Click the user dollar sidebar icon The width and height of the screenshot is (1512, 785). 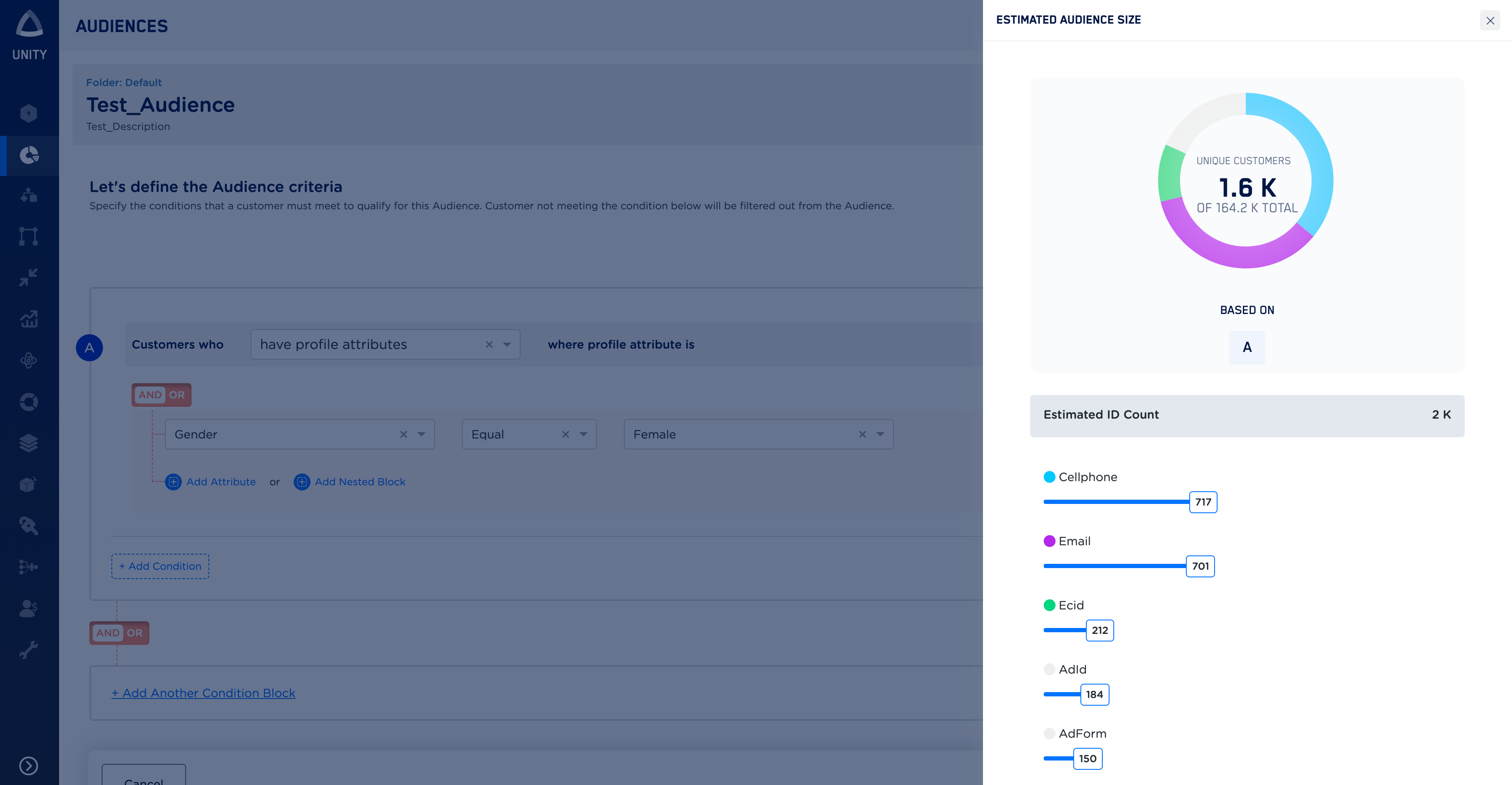[29, 608]
